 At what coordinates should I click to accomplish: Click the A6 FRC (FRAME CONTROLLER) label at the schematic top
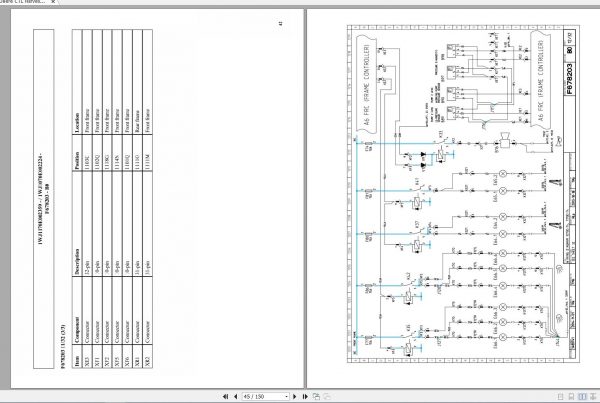(x=367, y=84)
